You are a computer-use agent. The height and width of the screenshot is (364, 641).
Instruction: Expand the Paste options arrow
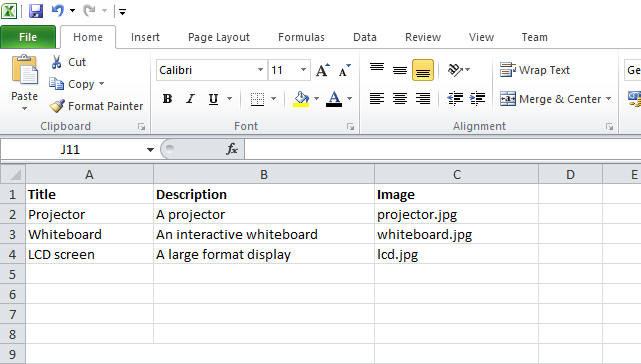pyautogui.click(x=25, y=108)
